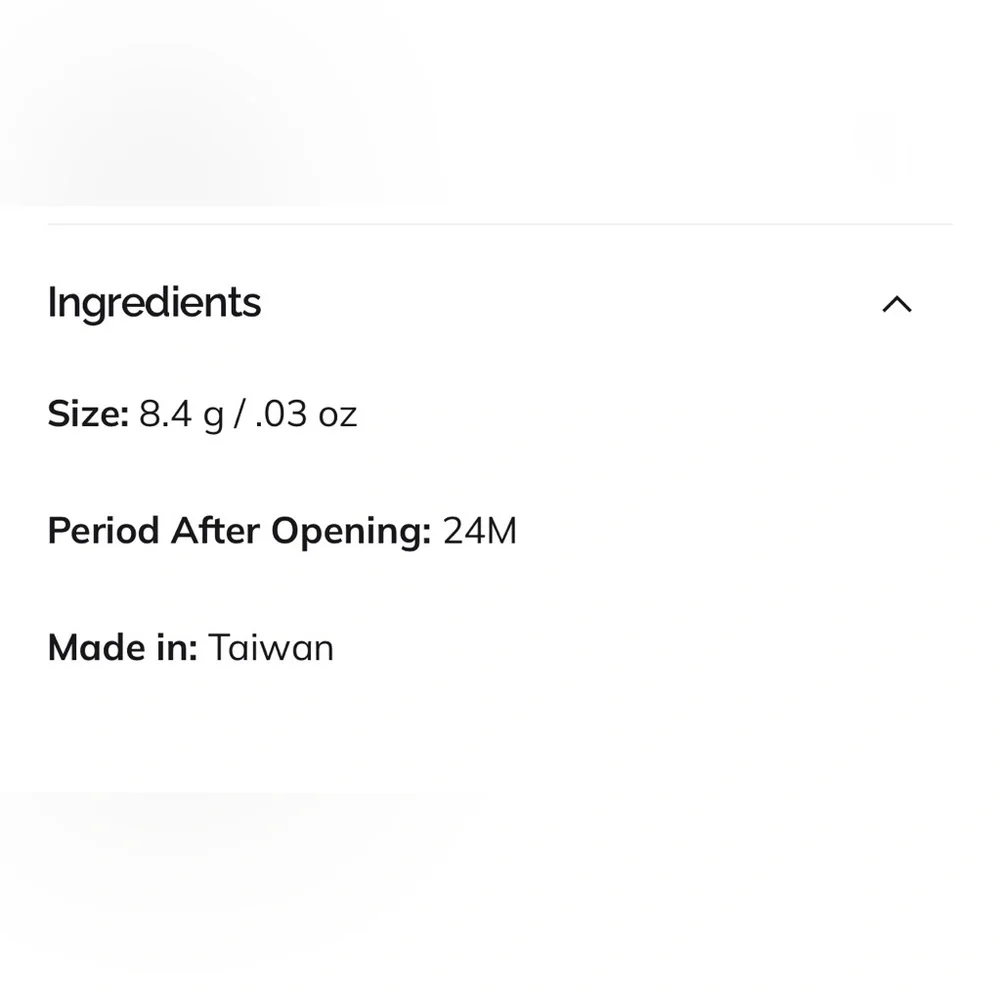Image resolution: width=1000 pixels, height=1000 pixels.
Task: Click the word After in the label
Action: pyautogui.click(x=216, y=531)
